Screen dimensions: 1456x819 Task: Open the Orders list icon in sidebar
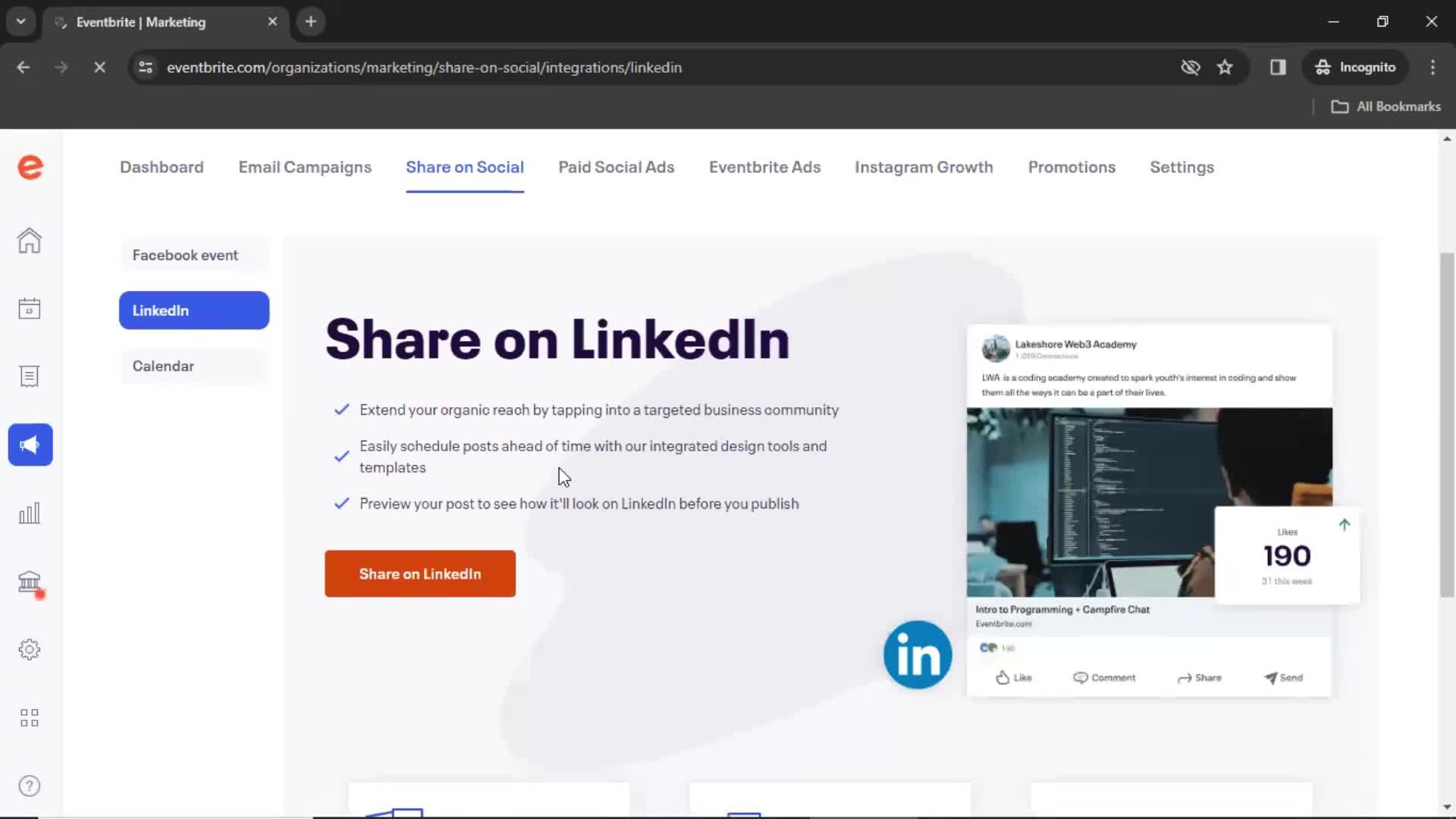30,376
